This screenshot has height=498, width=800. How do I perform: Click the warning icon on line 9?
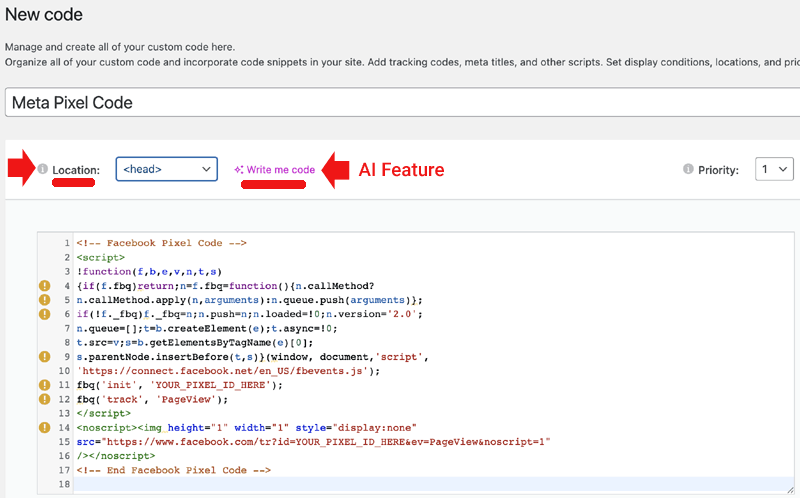pyautogui.click(x=44, y=355)
